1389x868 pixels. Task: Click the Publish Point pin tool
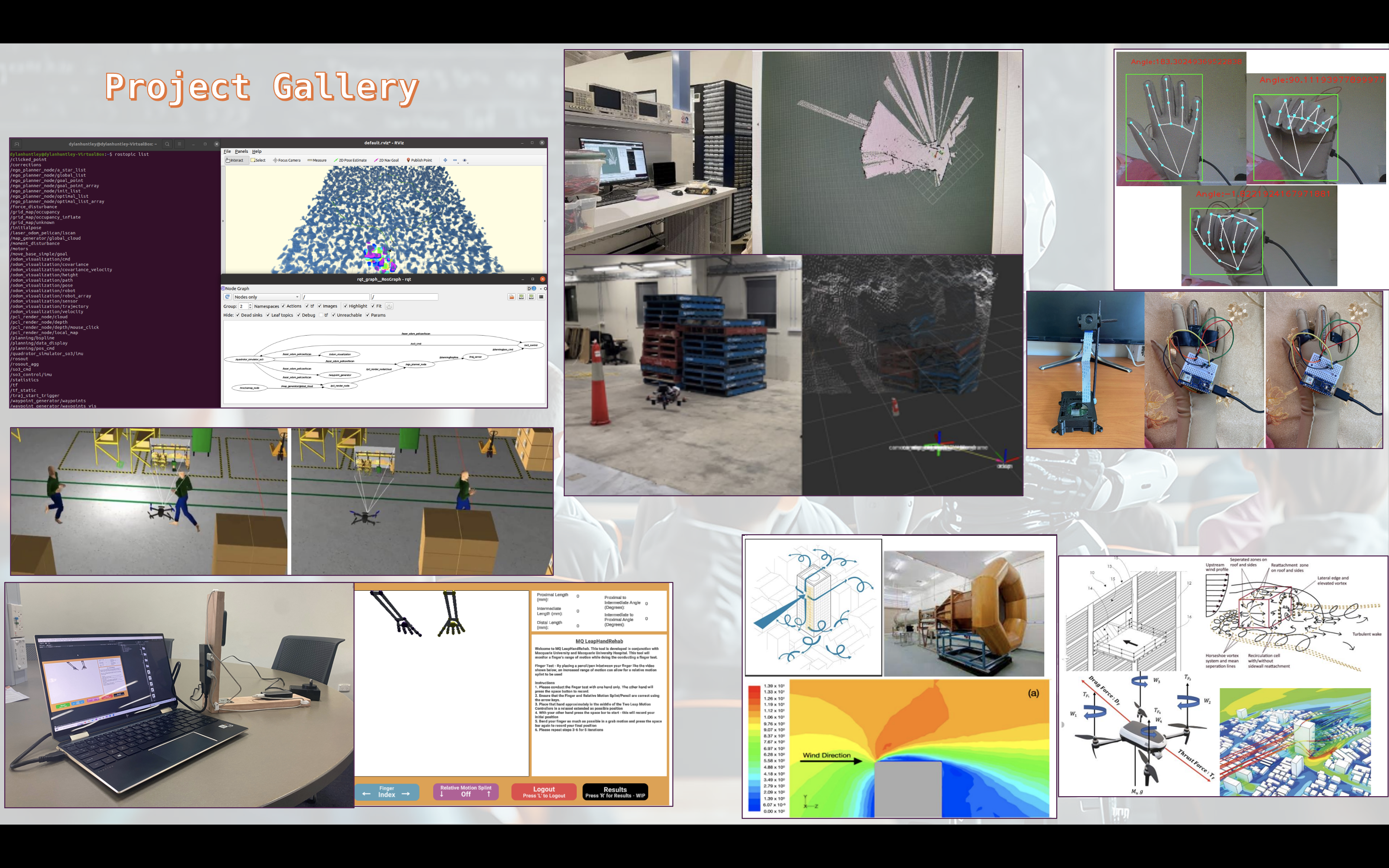(x=419, y=160)
